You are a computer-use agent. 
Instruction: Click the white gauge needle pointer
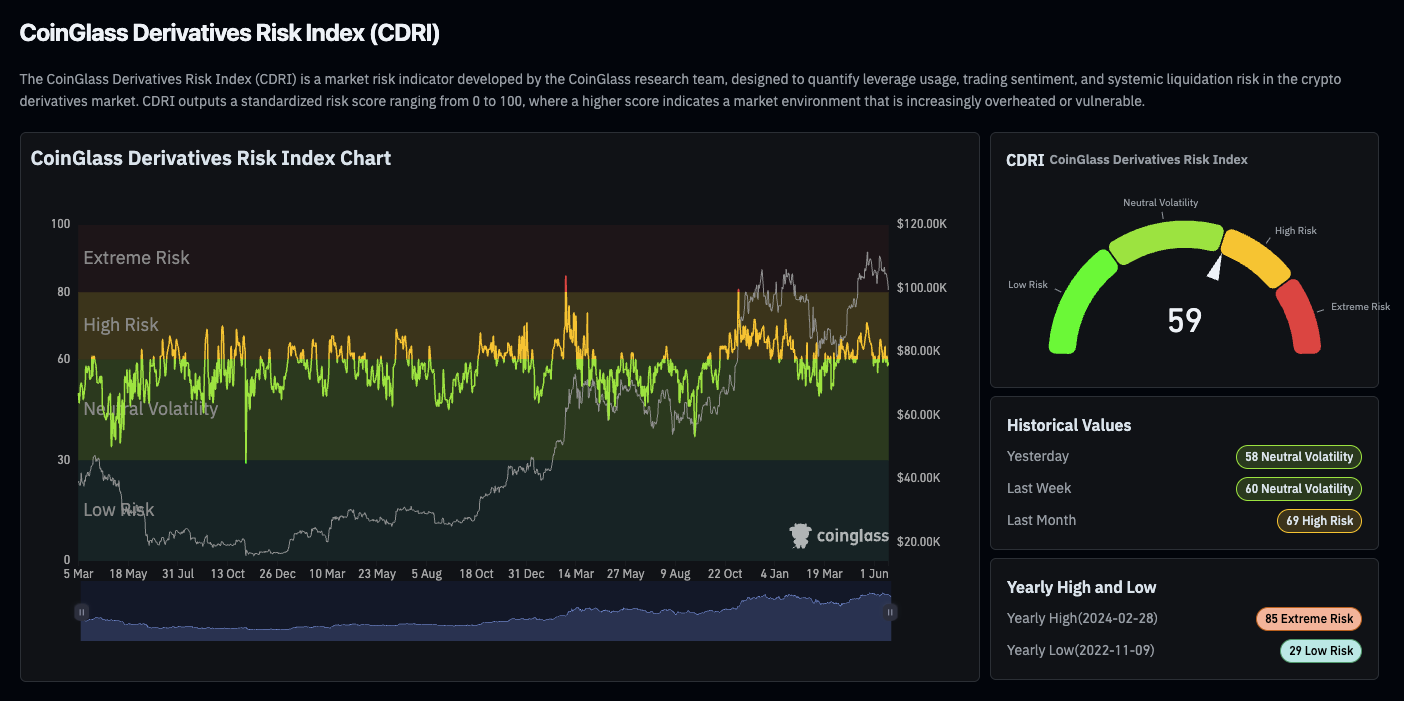[1215, 268]
